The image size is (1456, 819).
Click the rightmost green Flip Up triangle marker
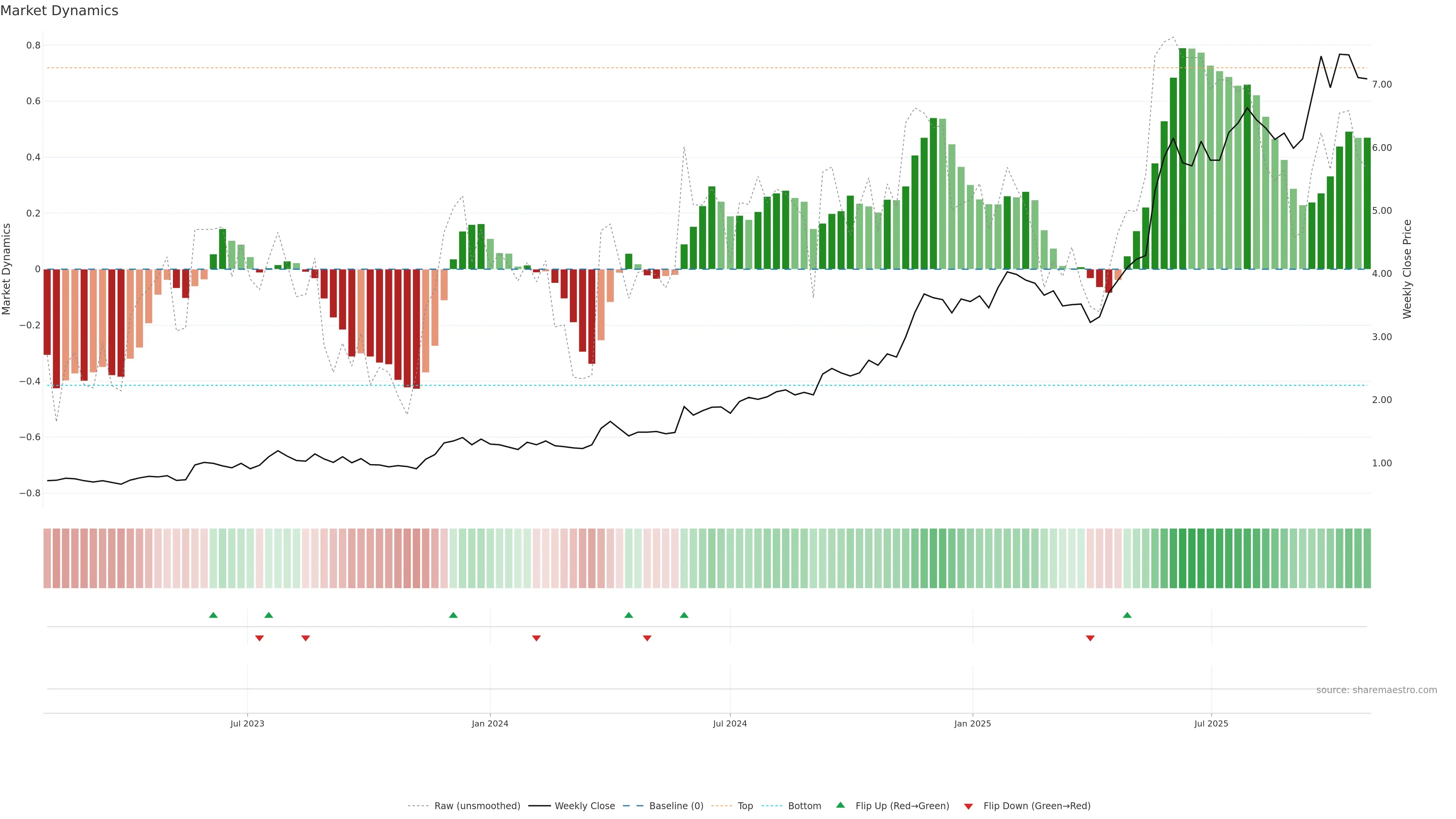[x=1127, y=615]
